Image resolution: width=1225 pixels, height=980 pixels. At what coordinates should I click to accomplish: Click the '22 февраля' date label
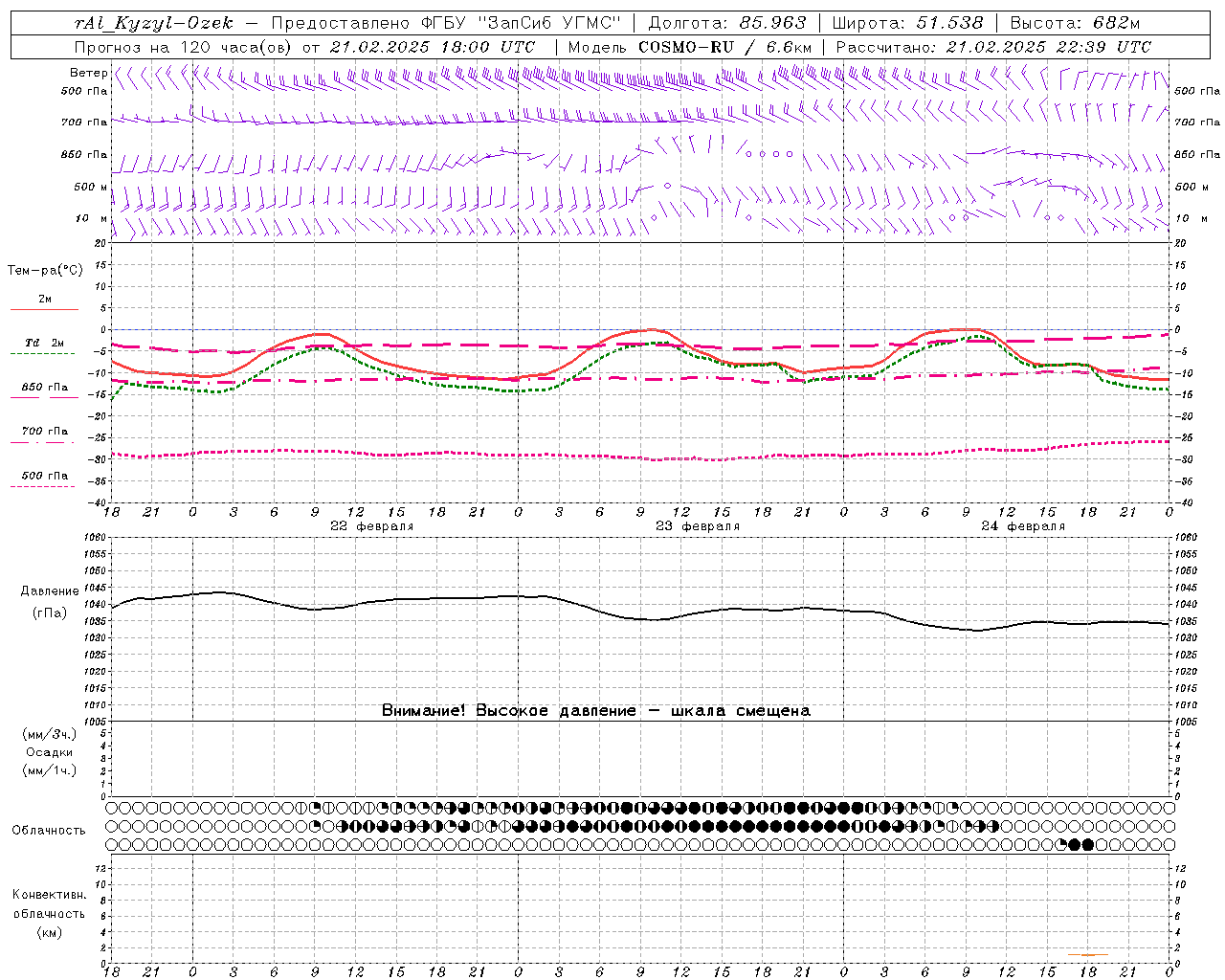372,526
